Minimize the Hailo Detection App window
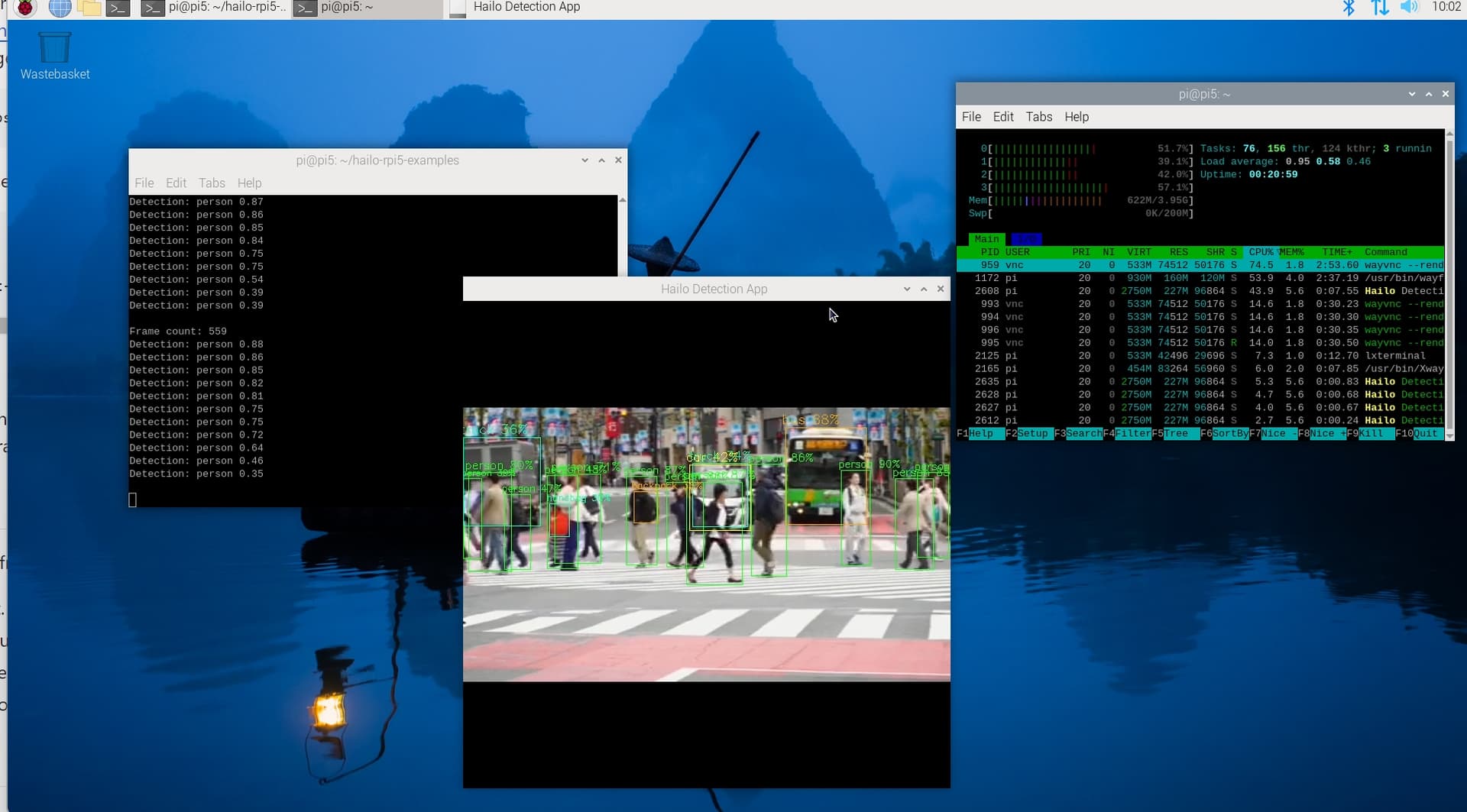 (x=907, y=289)
